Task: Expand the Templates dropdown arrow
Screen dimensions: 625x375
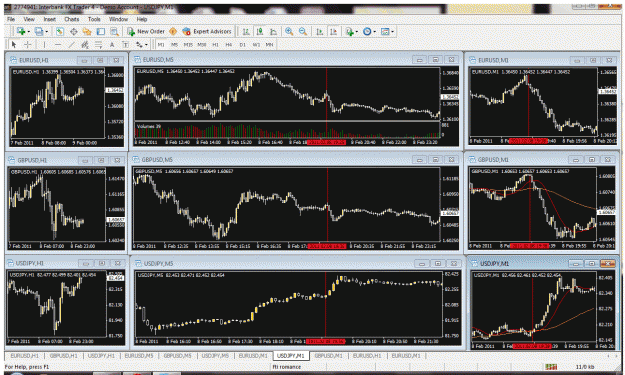Action: [393, 32]
